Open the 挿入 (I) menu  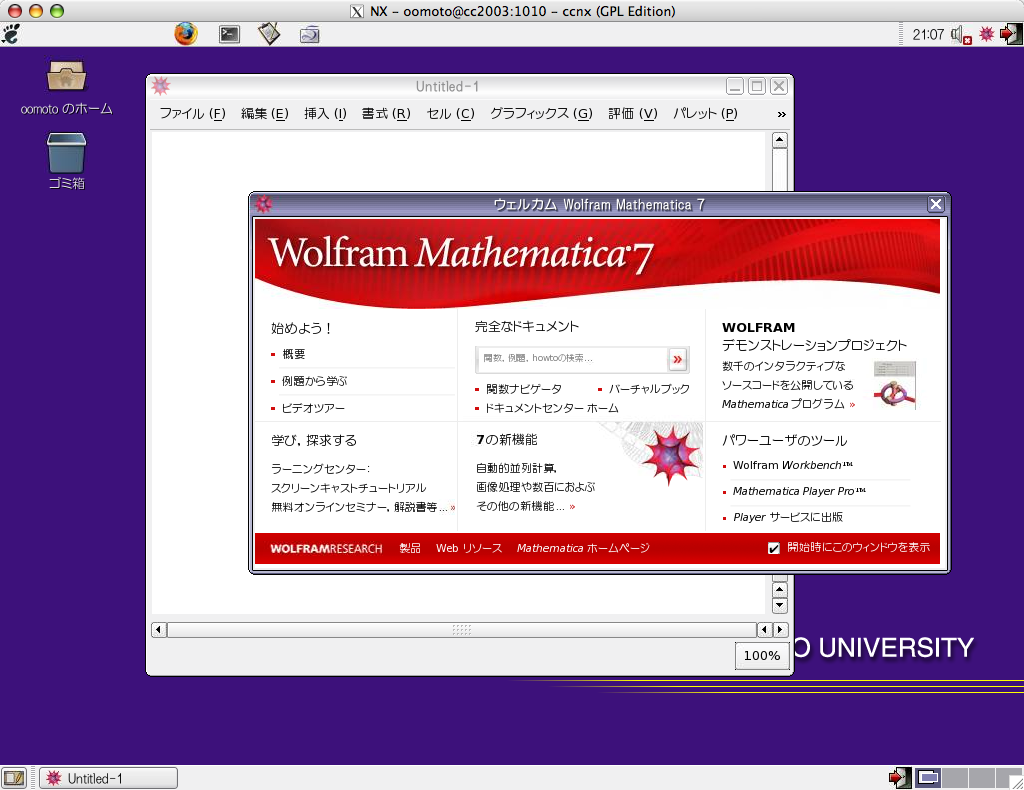(325, 114)
